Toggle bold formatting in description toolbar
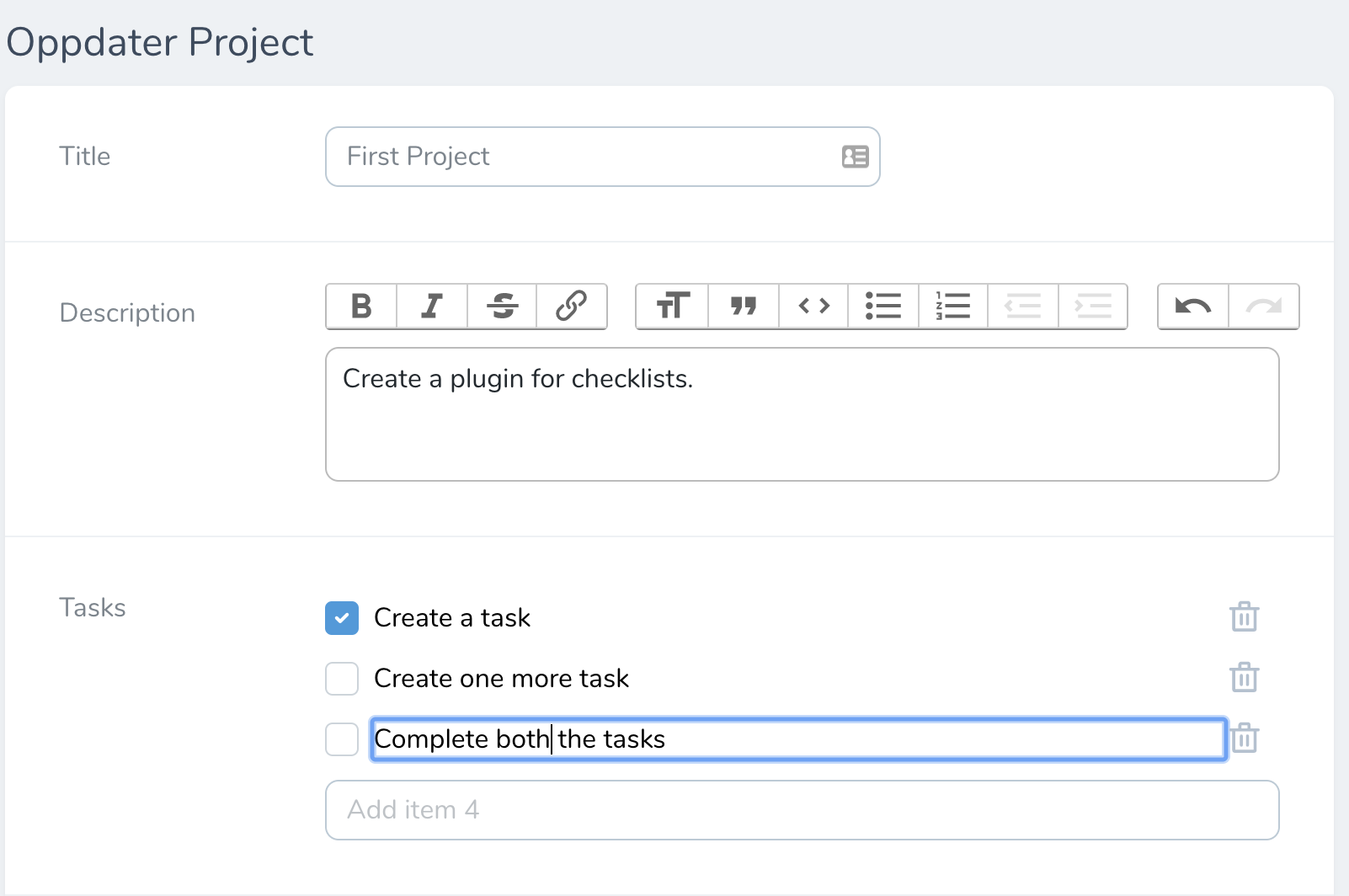Screen dimensions: 1349x896 (x=361, y=307)
